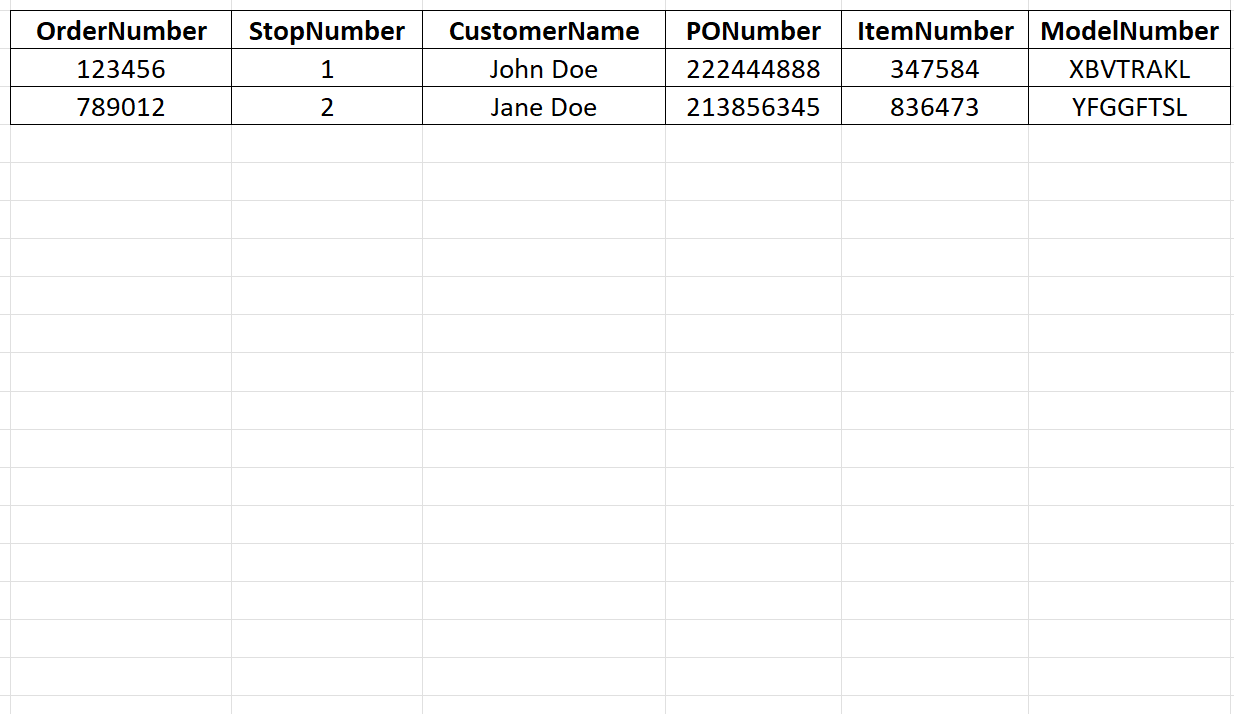Select the empty cell directly below 789012
1234x714 pixels.
[121, 144]
